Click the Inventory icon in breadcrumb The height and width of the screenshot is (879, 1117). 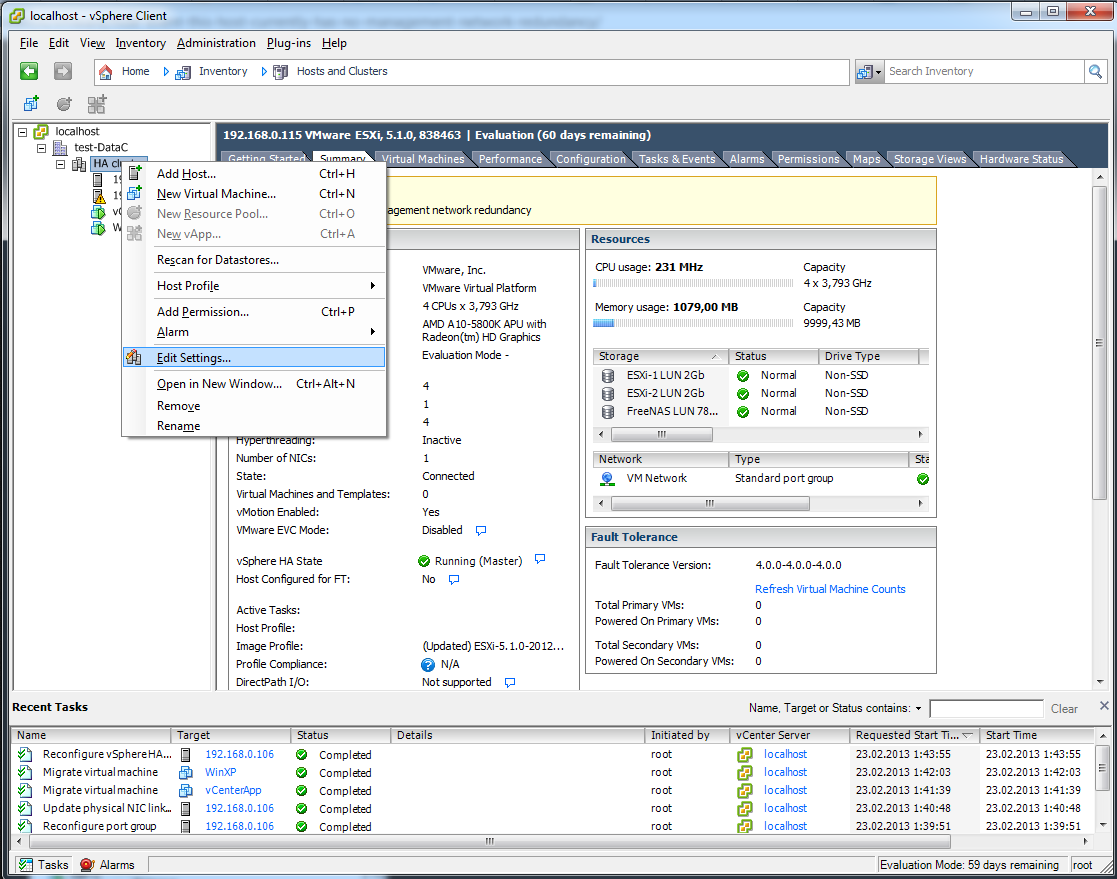pos(183,72)
